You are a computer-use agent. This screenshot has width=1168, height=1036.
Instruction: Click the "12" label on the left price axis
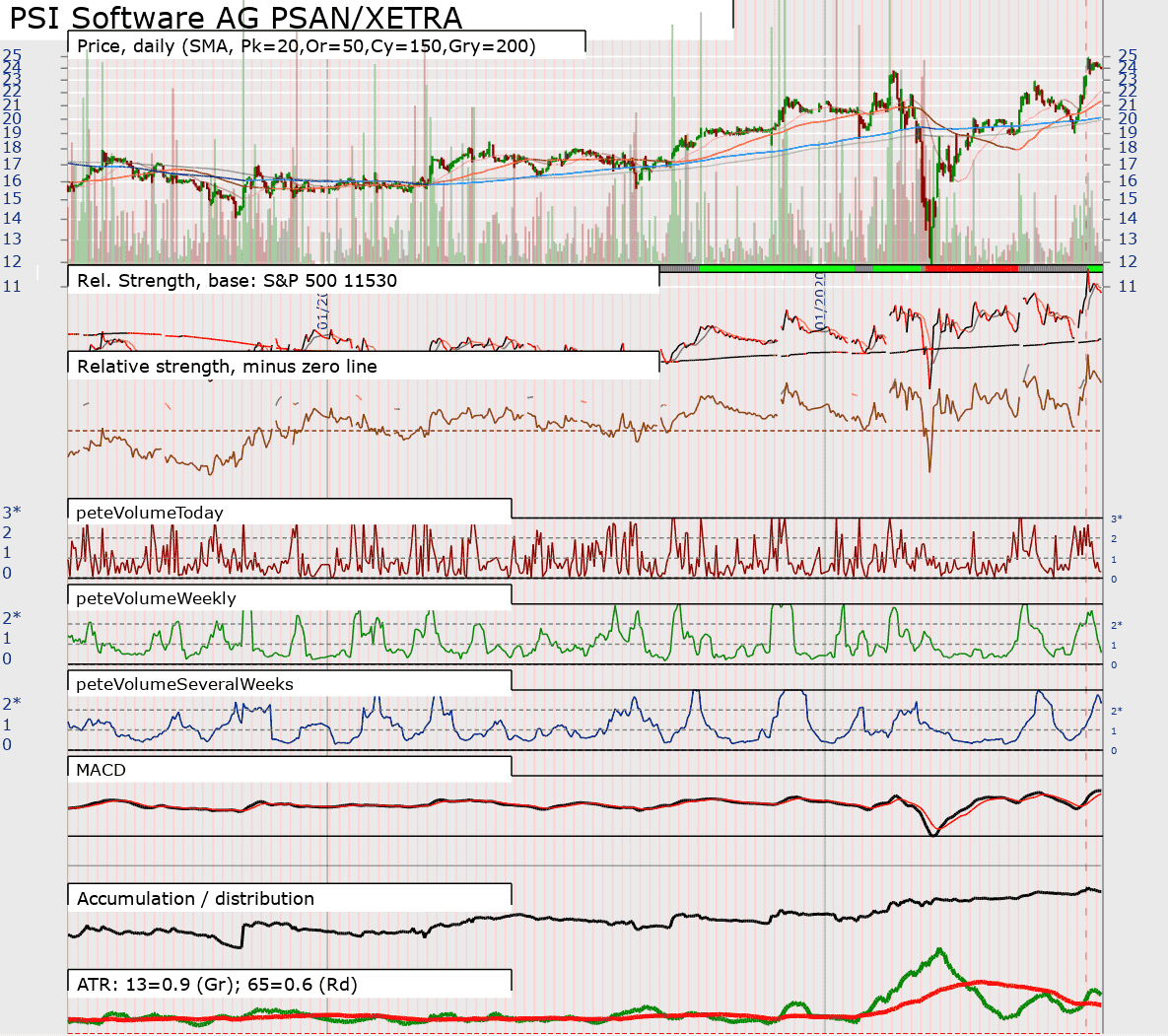click(12, 262)
